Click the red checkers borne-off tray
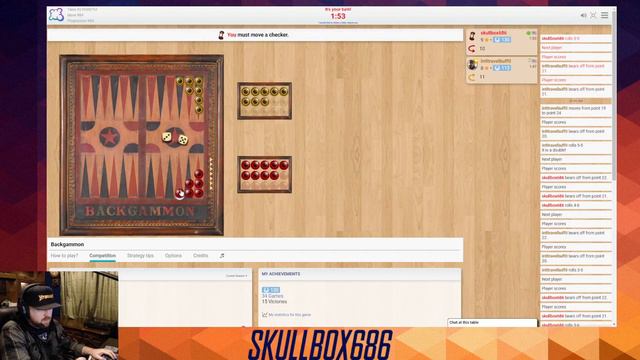Viewport: 640px width, 360px height. click(264, 174)
